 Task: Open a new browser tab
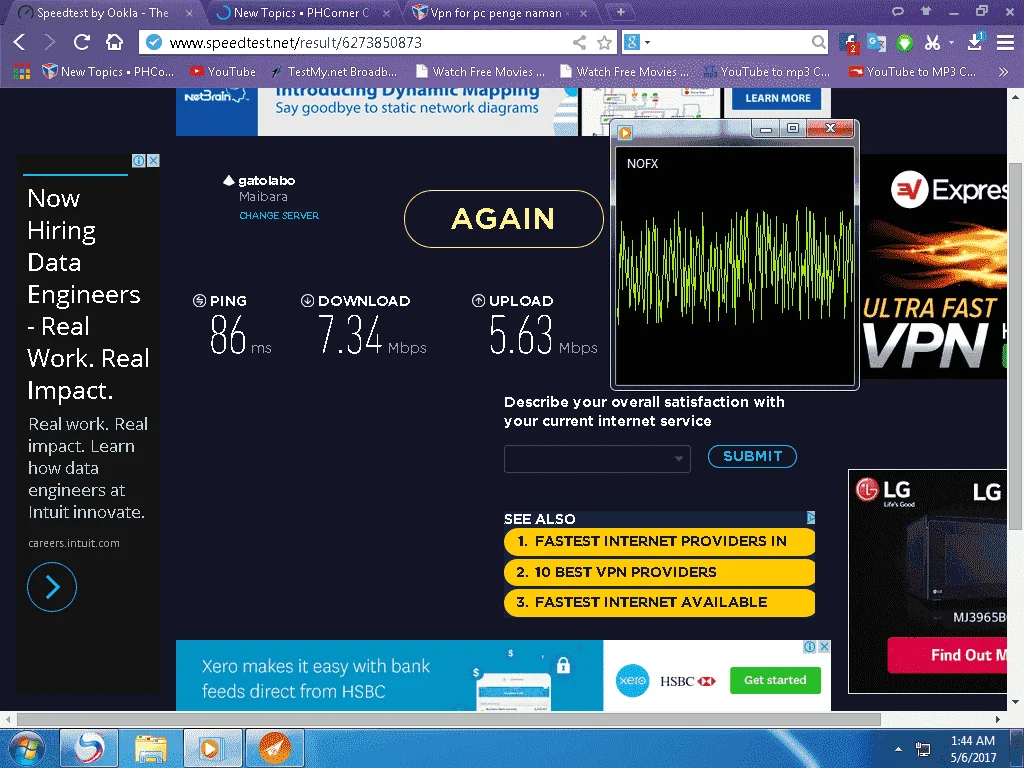(620, 12)
